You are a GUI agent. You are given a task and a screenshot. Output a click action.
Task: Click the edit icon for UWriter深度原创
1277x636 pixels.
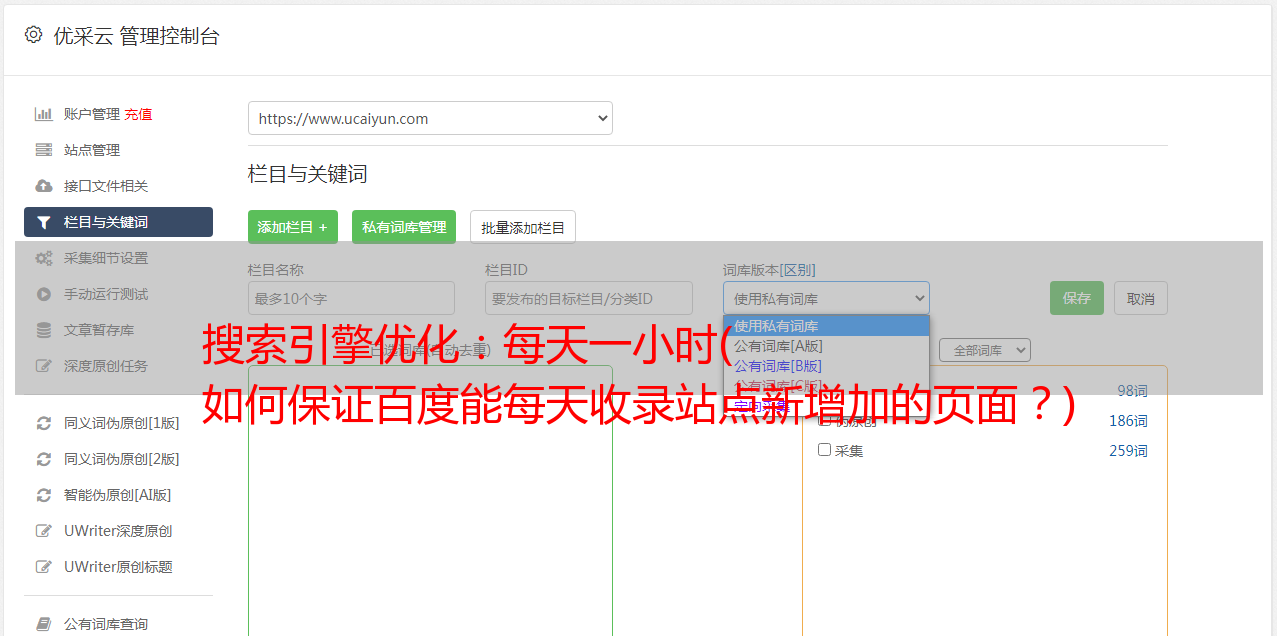pyautogui.click(x=44, y=531)
